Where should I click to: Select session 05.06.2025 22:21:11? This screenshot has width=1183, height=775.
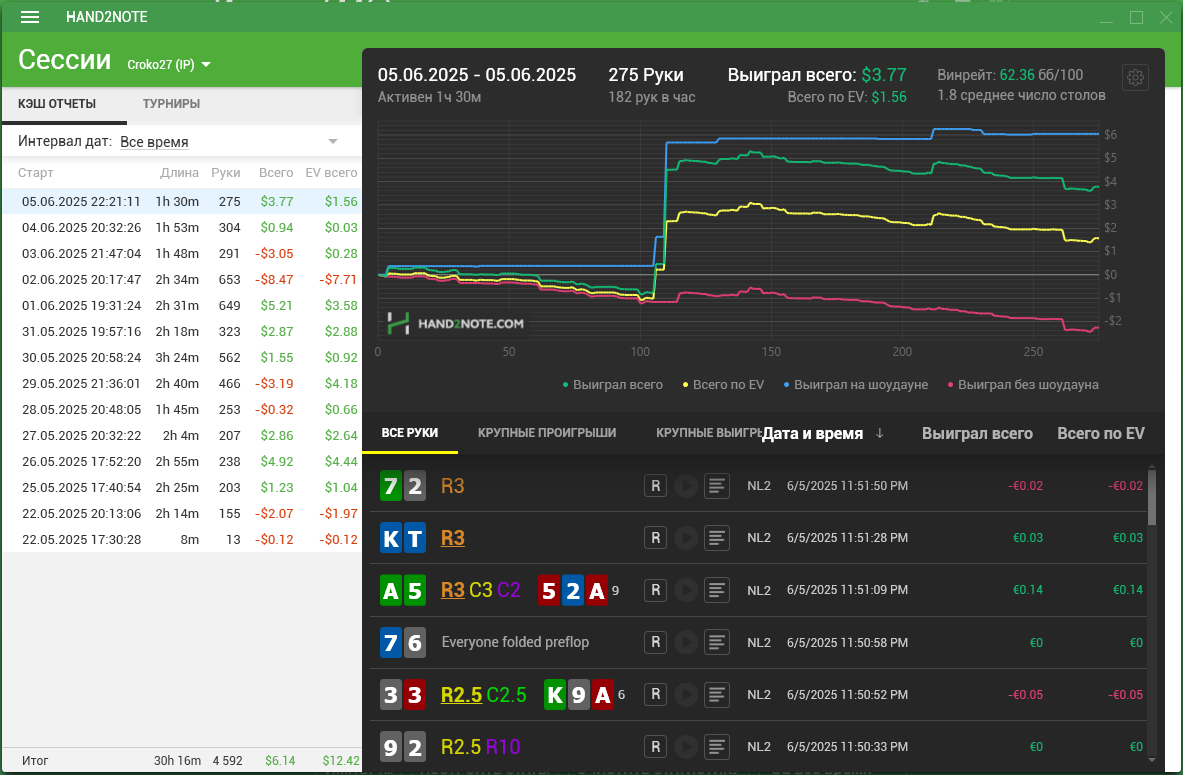pos(182,201)
